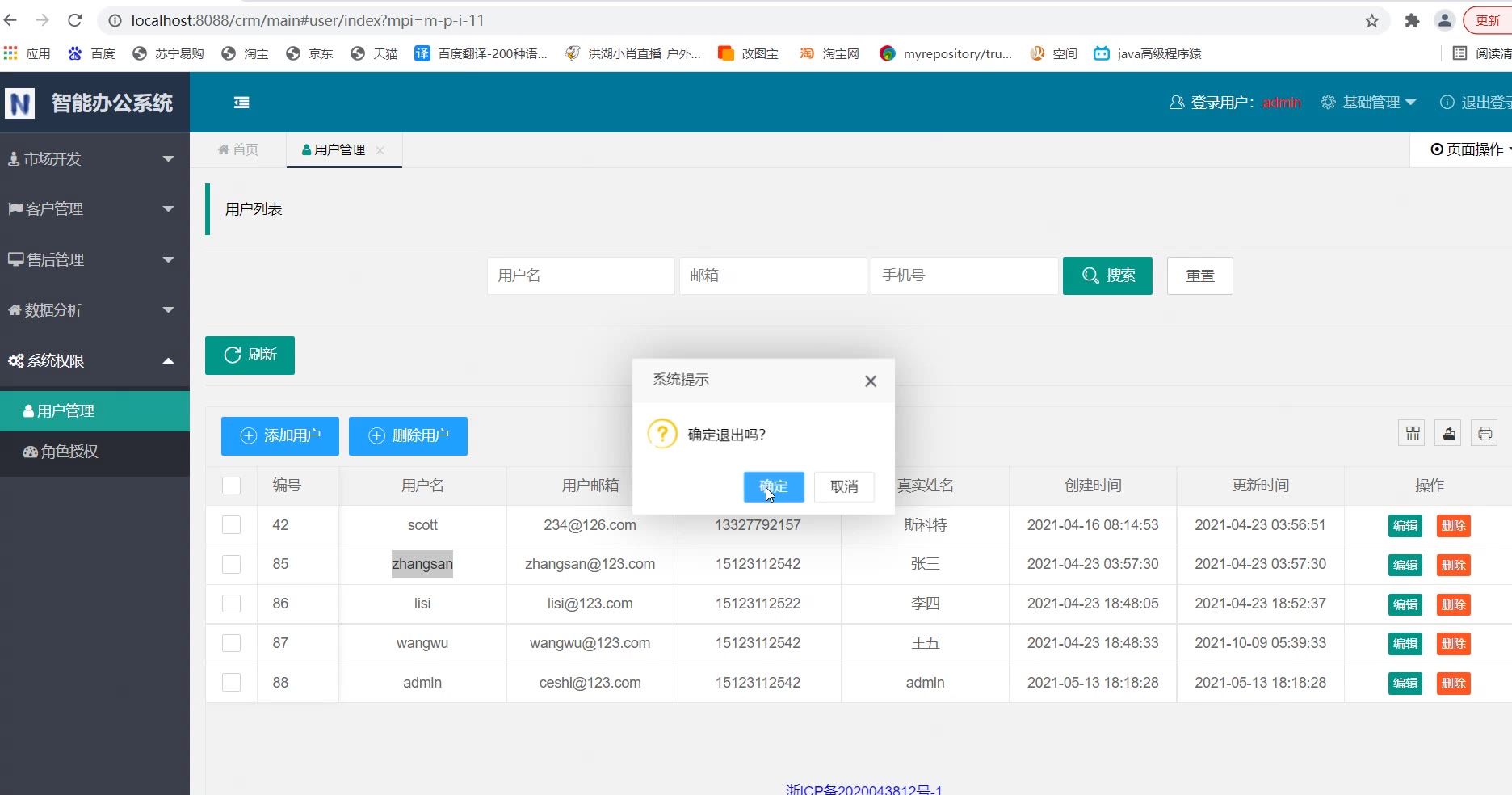1512x795 pixels.
Task: Select the checkbox in zhangsan's row
Action: point(232,564)
